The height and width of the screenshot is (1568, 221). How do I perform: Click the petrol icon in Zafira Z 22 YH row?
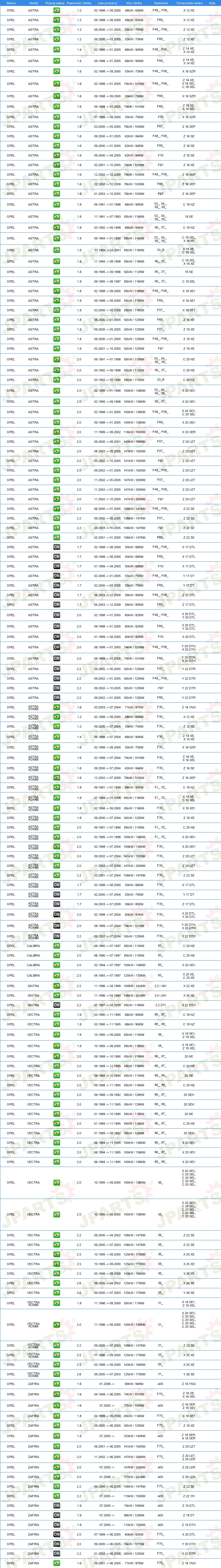[57, 1496]
